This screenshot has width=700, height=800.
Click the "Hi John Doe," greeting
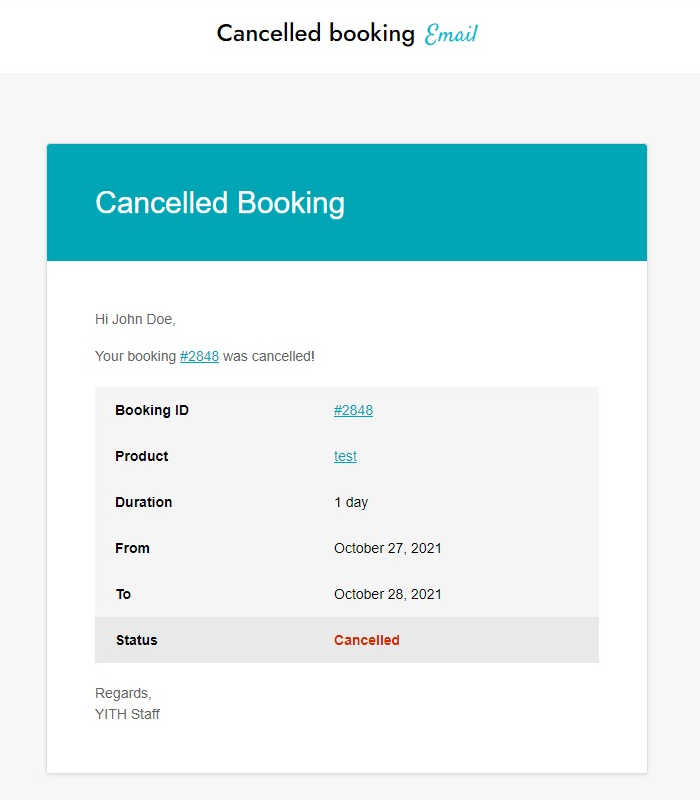click(135, 319)
